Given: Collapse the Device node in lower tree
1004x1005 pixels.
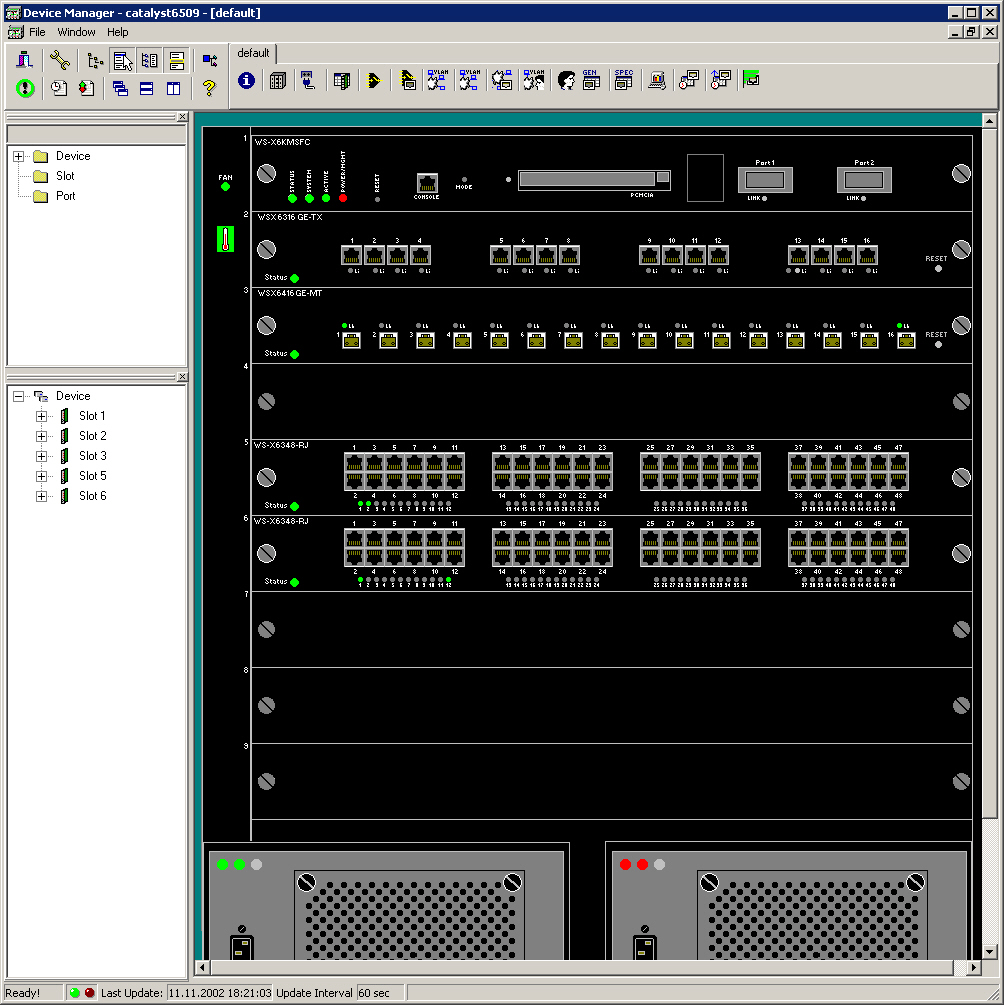Looking at the screenshot, I should point(18,396).
